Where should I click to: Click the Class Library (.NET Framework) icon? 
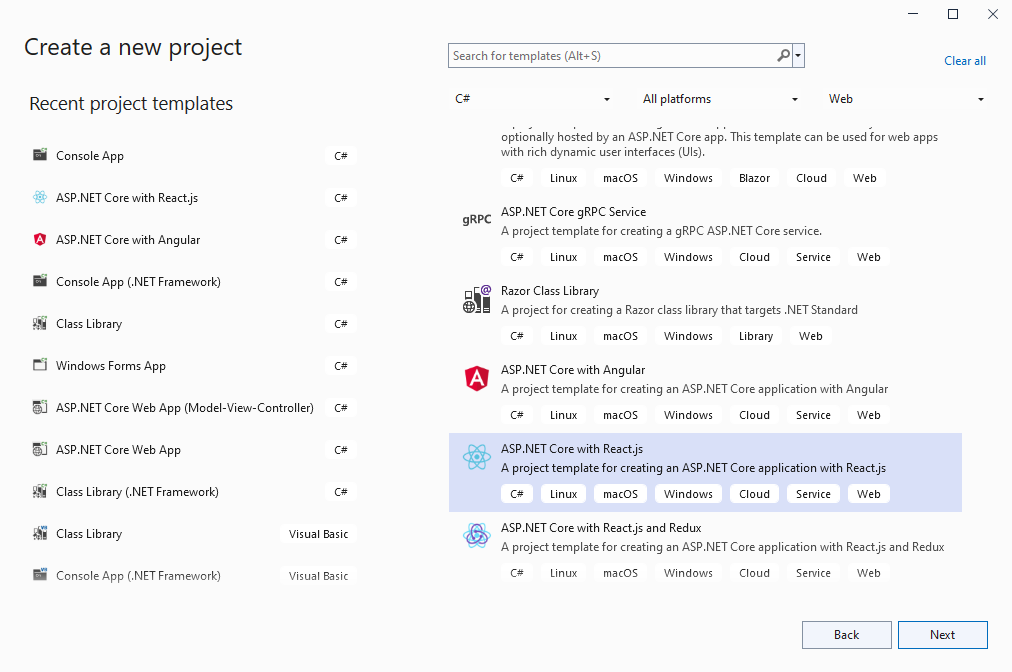(x=40, y=491)
